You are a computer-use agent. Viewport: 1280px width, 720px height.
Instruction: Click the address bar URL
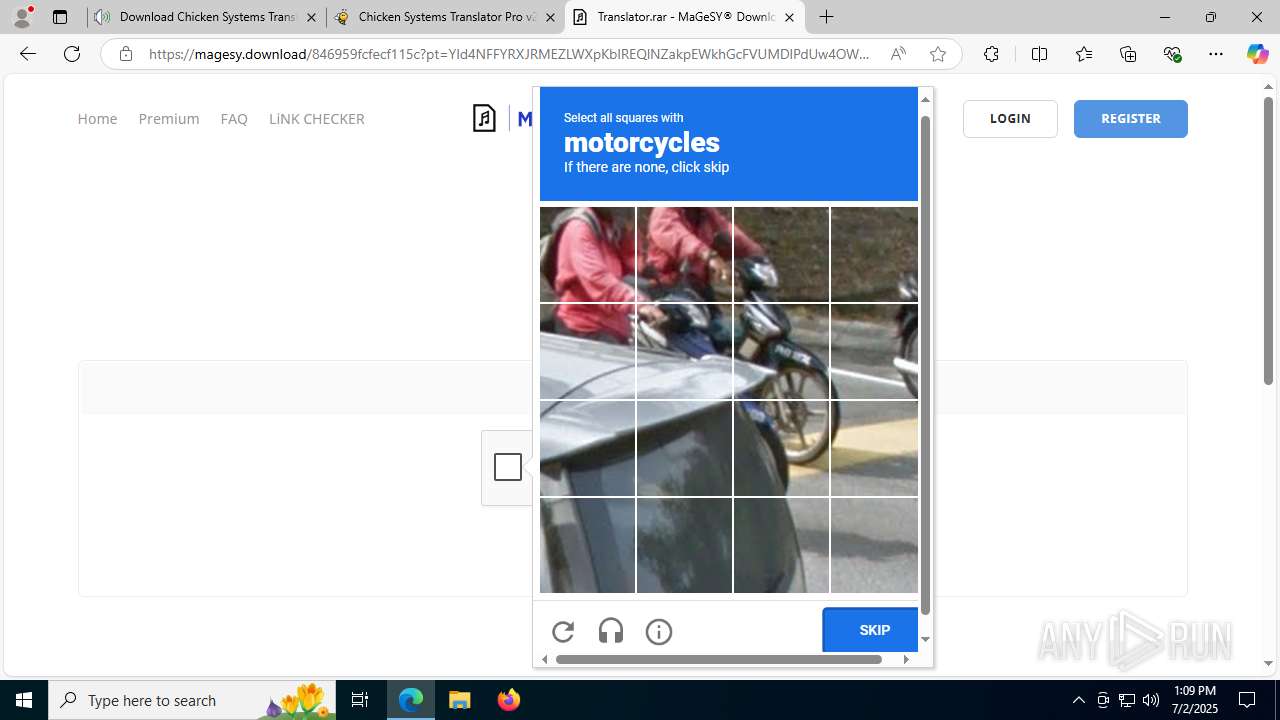coord(510,54)
